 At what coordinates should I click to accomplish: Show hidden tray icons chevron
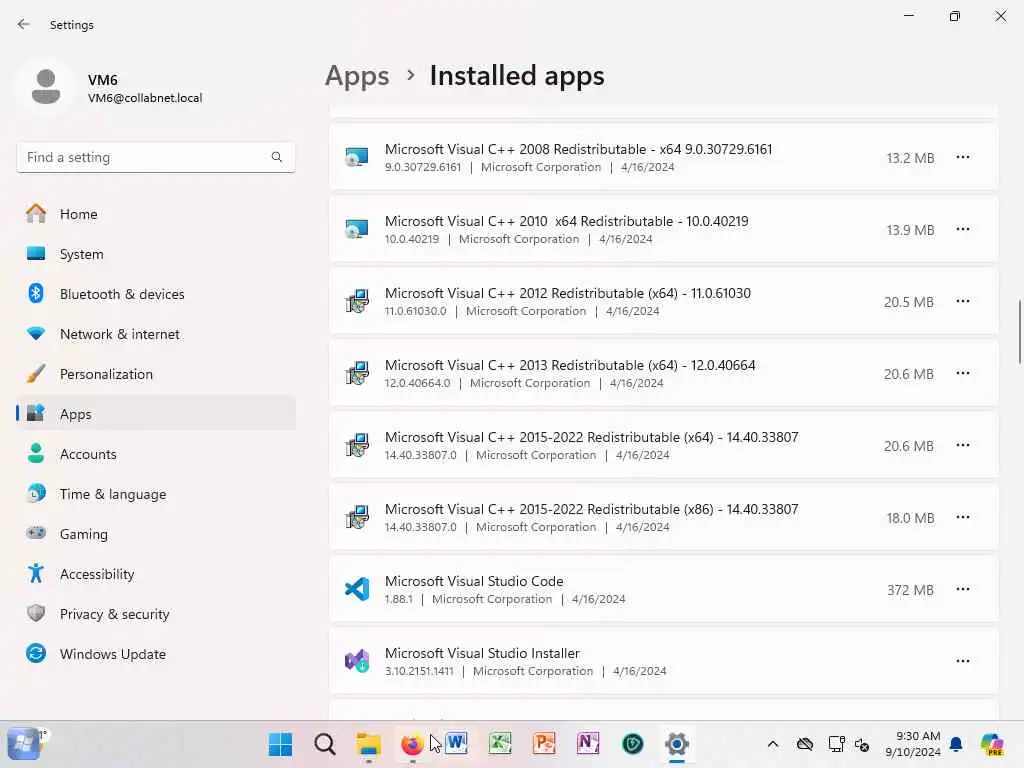pyautogui.click(x=773, y=744)
